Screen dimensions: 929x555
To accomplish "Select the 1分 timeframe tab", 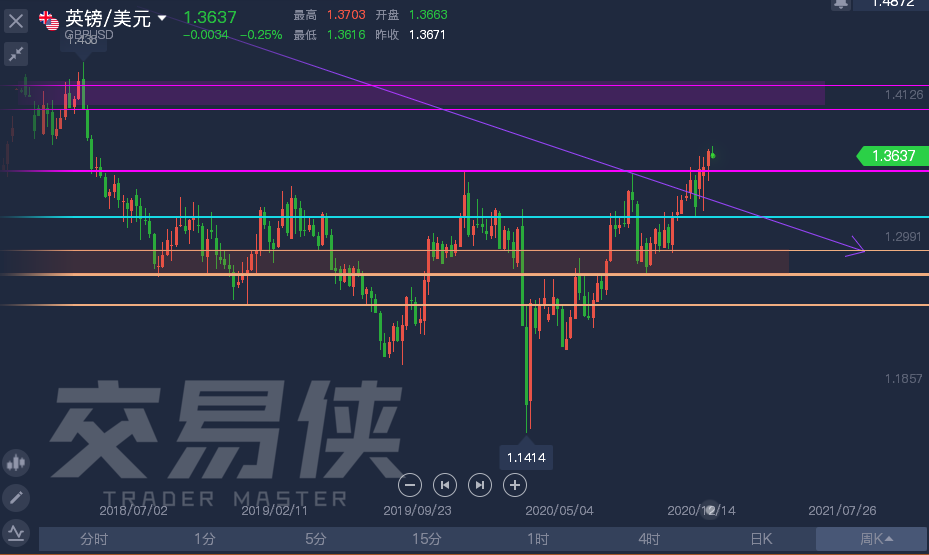I will pos(205,540).
